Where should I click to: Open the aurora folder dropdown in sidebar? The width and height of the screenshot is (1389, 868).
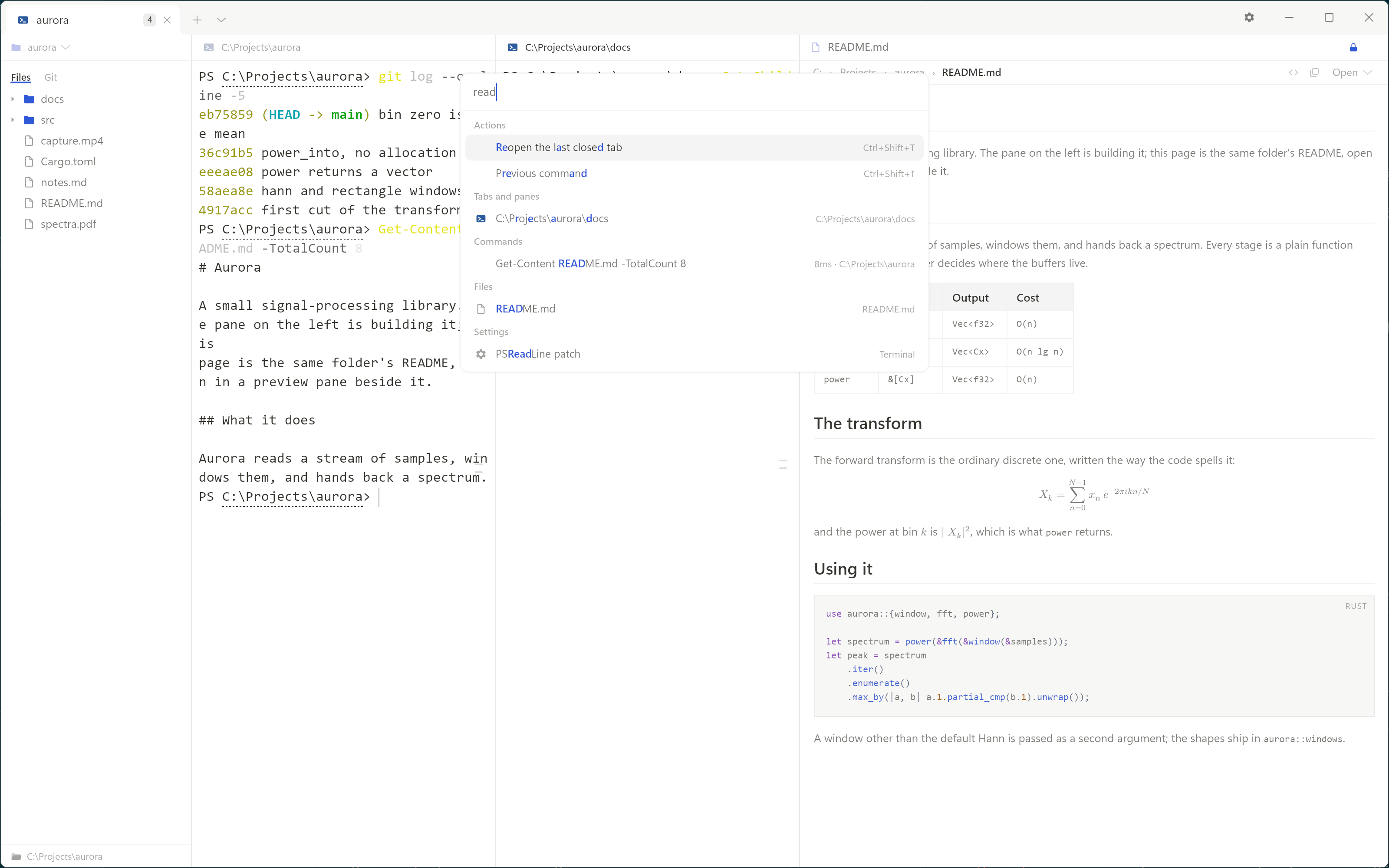point(41,47)
